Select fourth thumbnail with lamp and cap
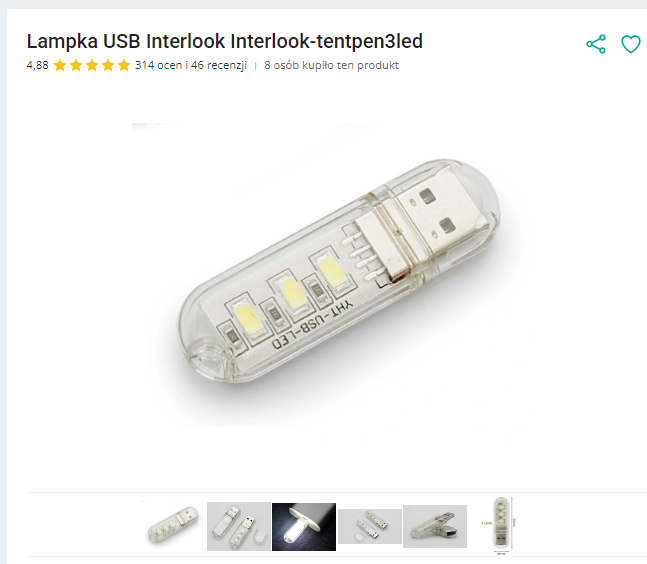Image resolution: width=647 pixels, height=564 pixels. [x=369, y=526]
